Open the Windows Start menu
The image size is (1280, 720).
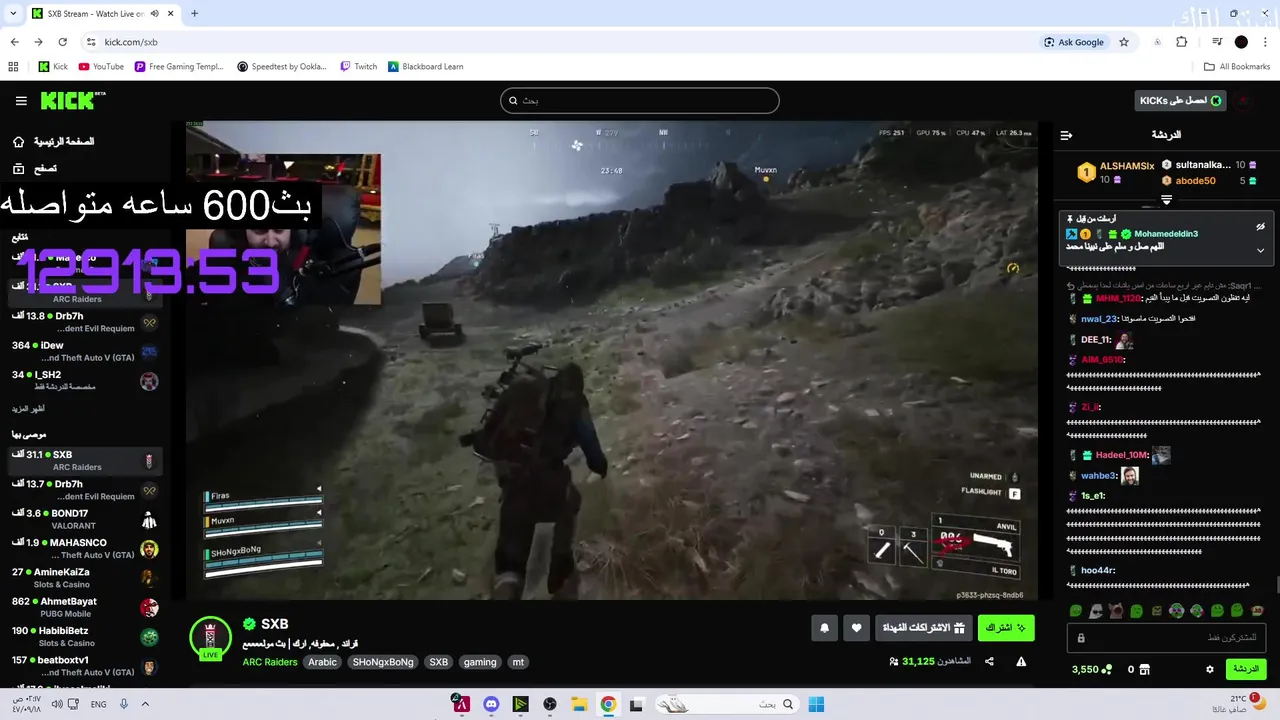pyautogui.click(x=816, y=704)
